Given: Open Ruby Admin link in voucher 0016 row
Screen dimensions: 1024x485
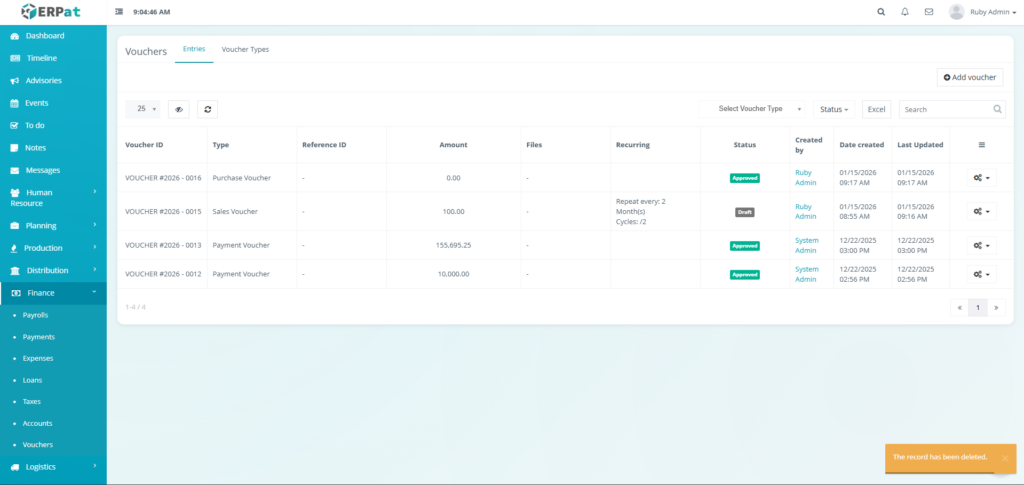Looking at the screenshot, I should pyautogui.click(x=805, y=178).
